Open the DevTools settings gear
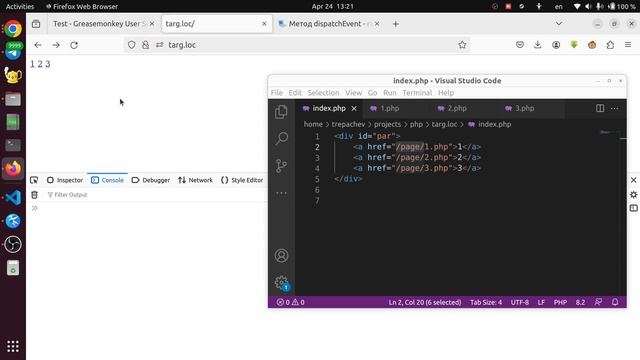This screenshot has width=640, height=360. tap(633, 194)
